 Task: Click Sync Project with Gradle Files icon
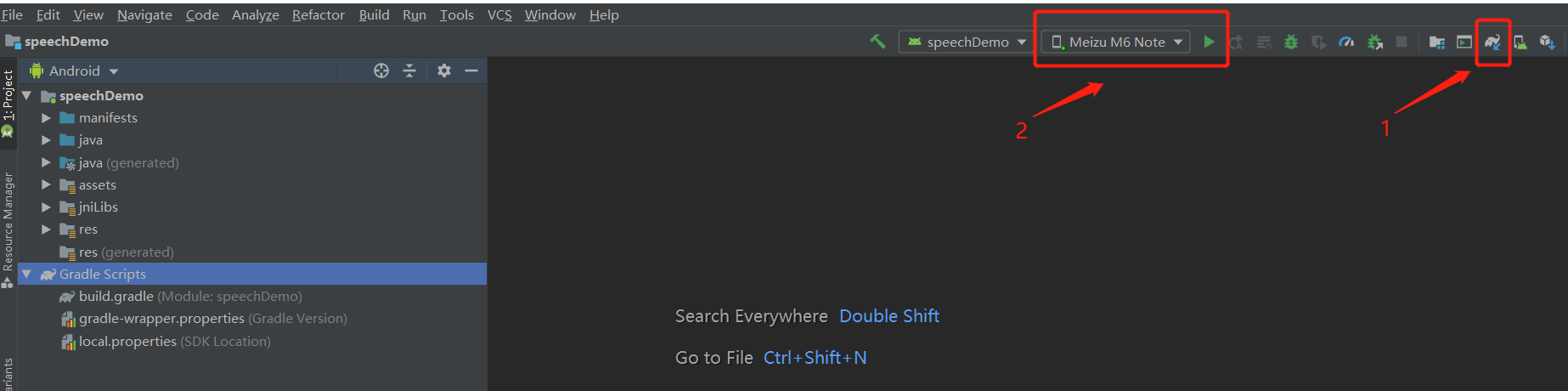(x=1492, y=42)
